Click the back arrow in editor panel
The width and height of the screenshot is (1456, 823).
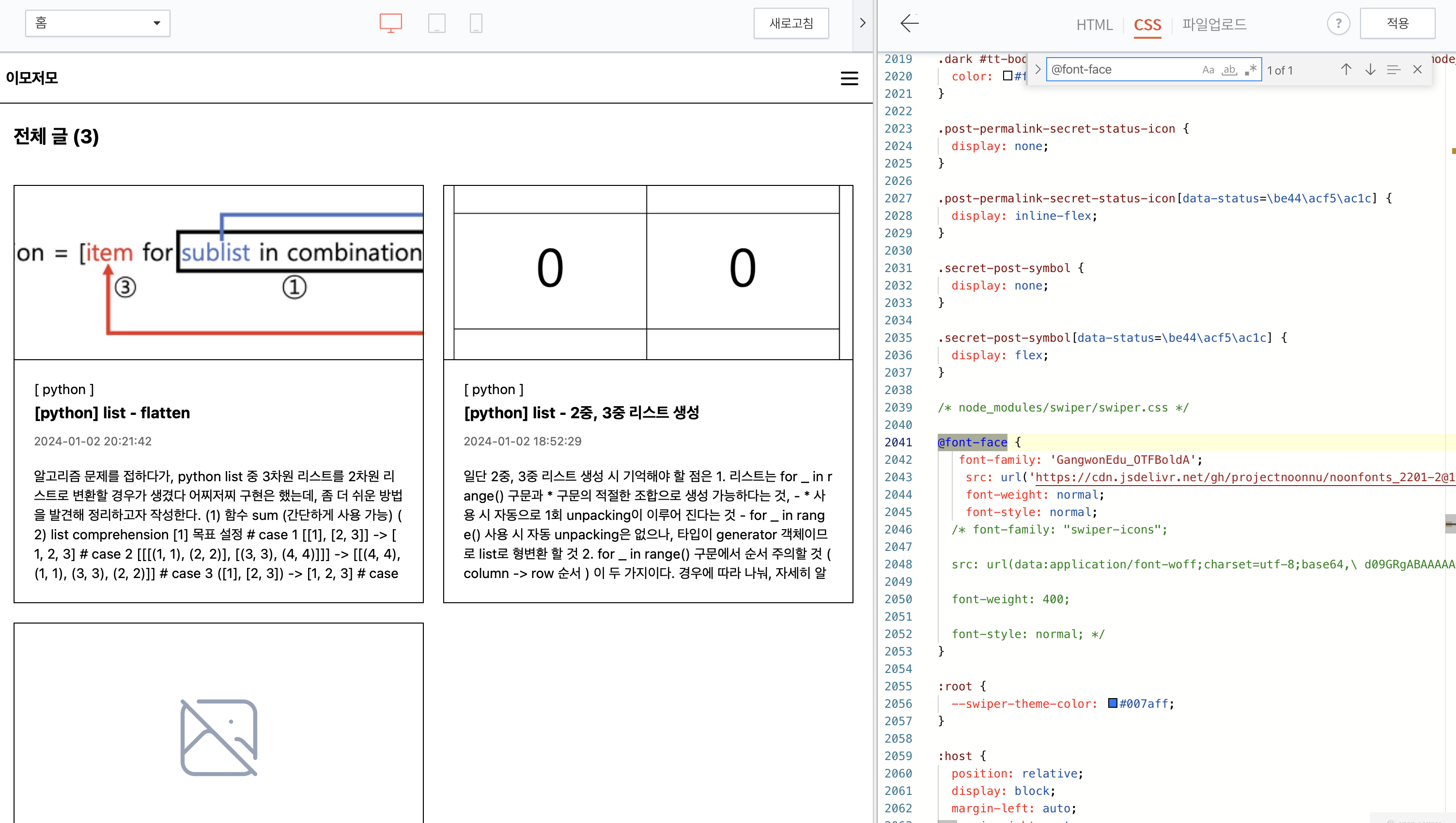point(909,23)
